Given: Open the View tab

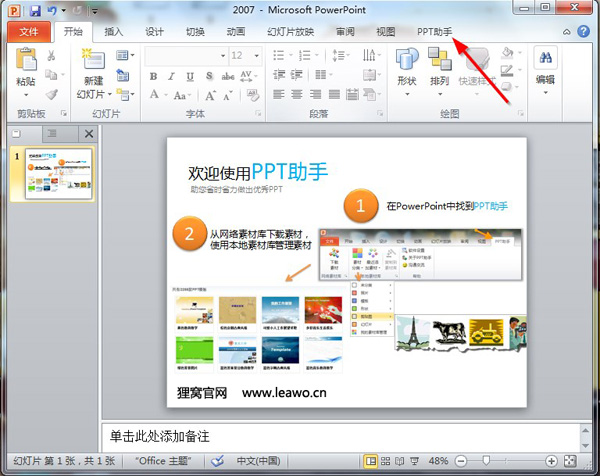Looking at the screenshot, I should (x=385, y=31).
